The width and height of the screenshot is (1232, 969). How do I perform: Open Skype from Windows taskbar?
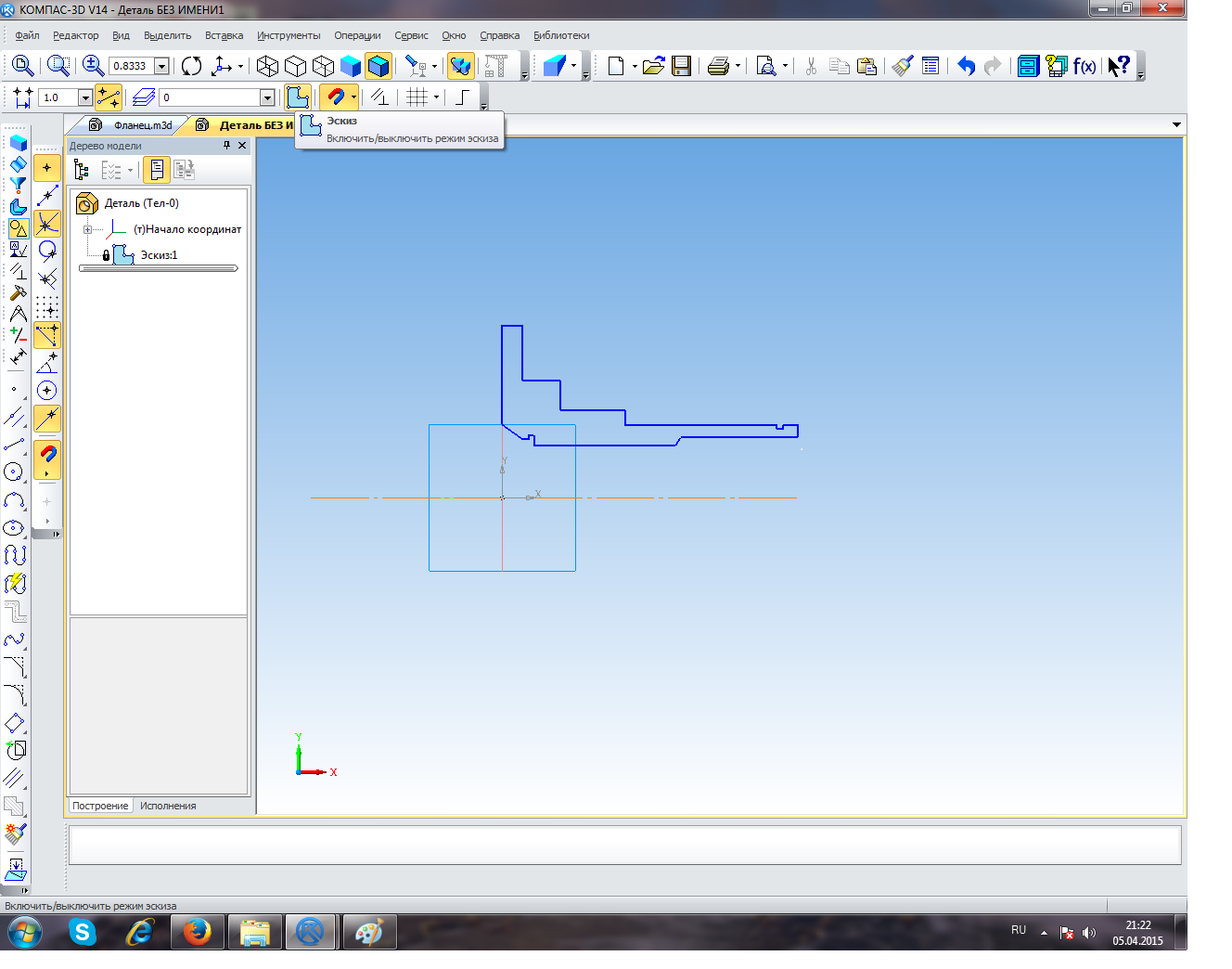[x=83, y=932]
